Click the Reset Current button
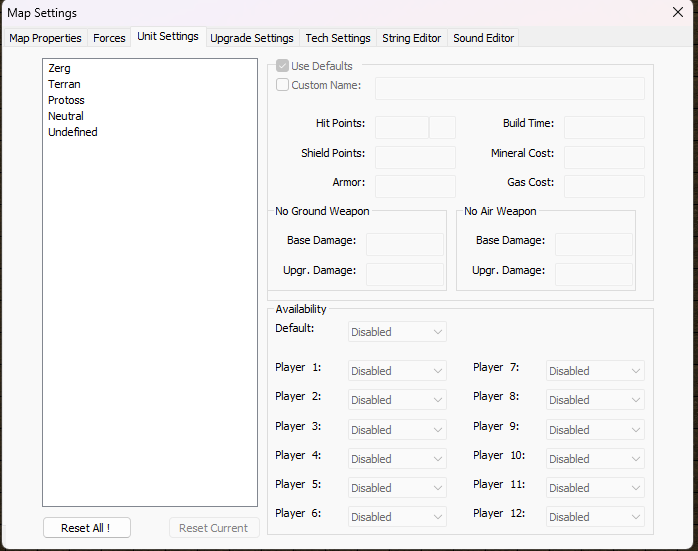 pos(214,528)
